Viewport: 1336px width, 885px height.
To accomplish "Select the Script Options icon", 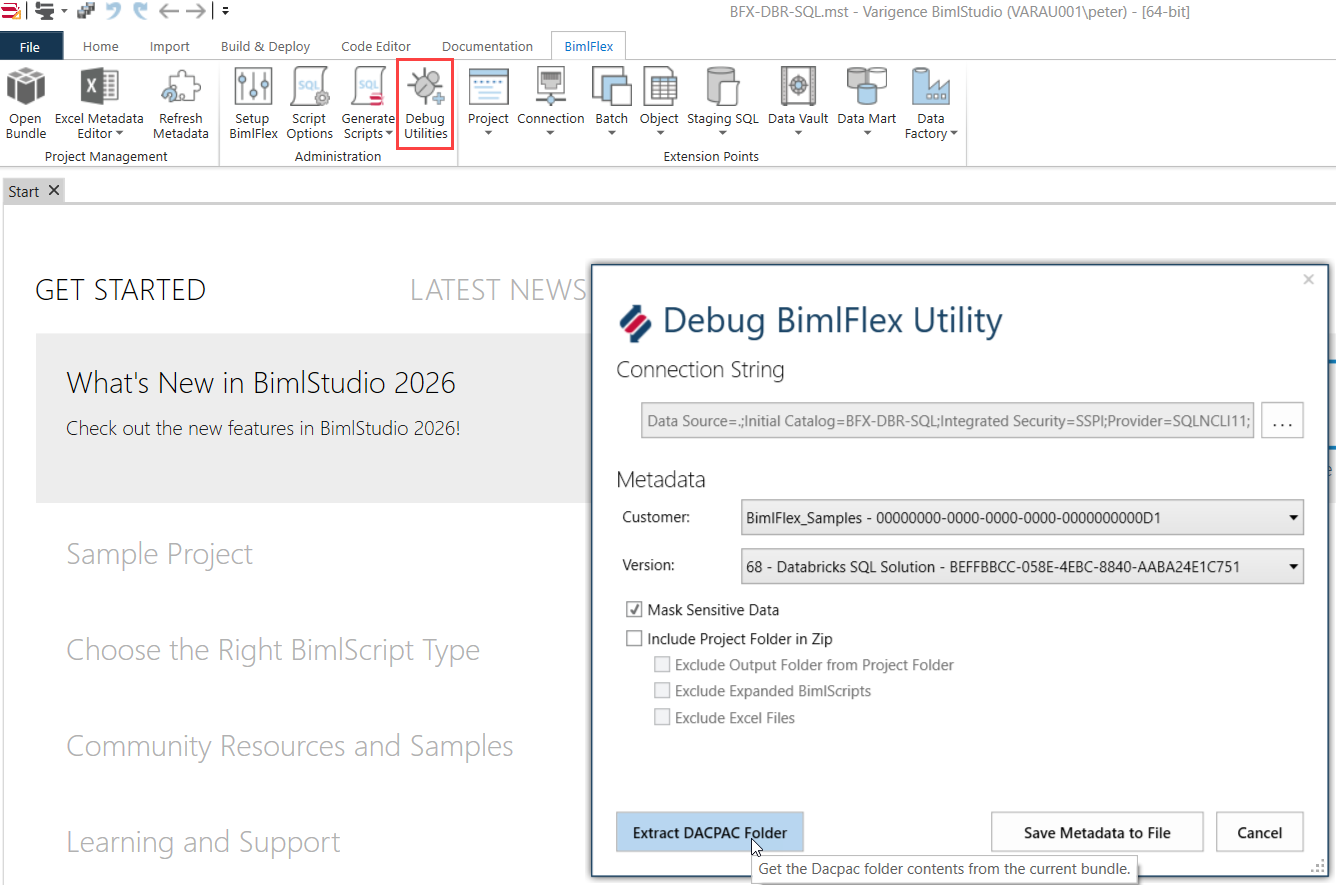I will coord(309,103).
